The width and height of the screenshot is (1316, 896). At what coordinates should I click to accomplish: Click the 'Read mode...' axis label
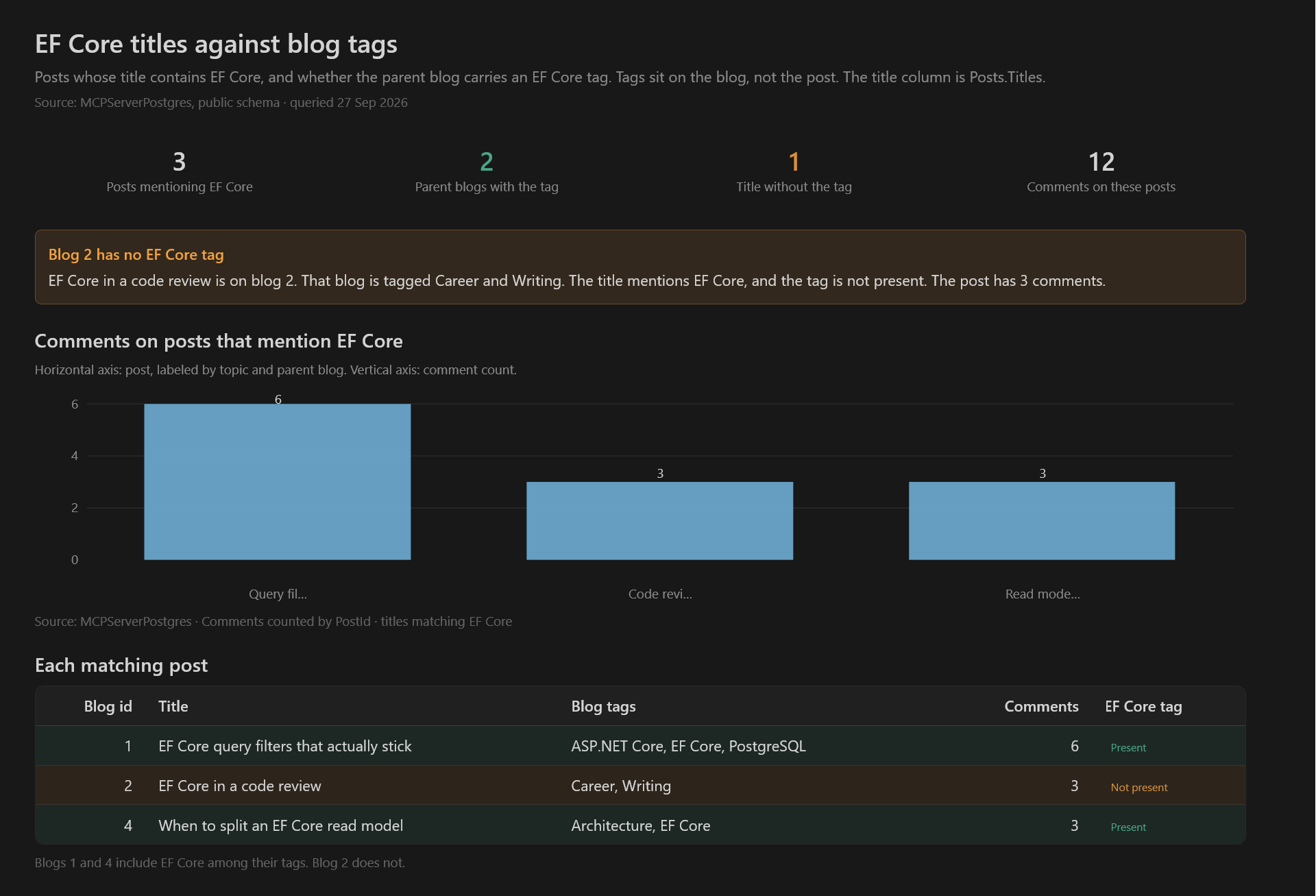click(x=1043, y=594)
